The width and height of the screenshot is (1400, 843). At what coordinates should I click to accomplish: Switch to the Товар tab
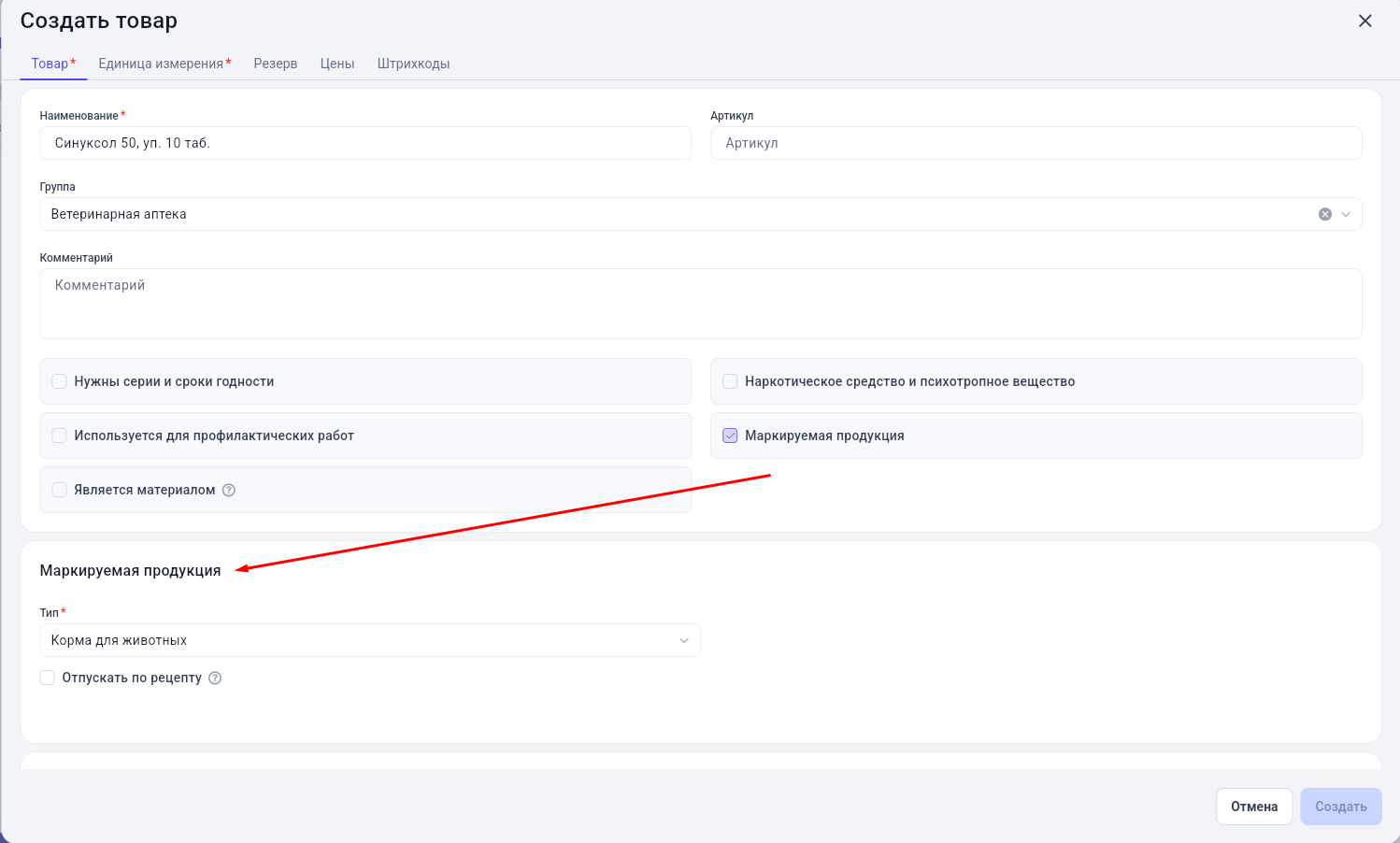[53, 64]
